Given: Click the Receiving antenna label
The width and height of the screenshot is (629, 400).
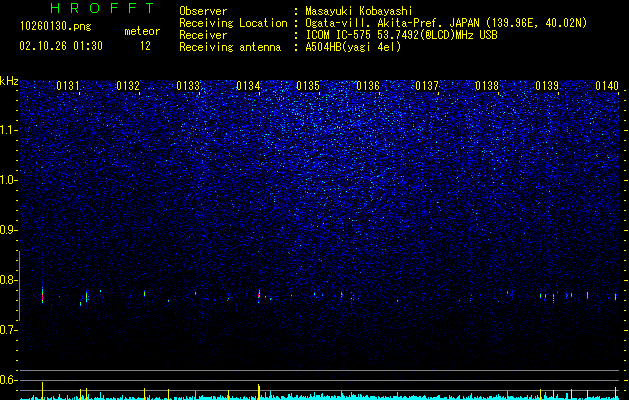Looking at the screenshot, I should pyautogui.click(x=230, y=47).
